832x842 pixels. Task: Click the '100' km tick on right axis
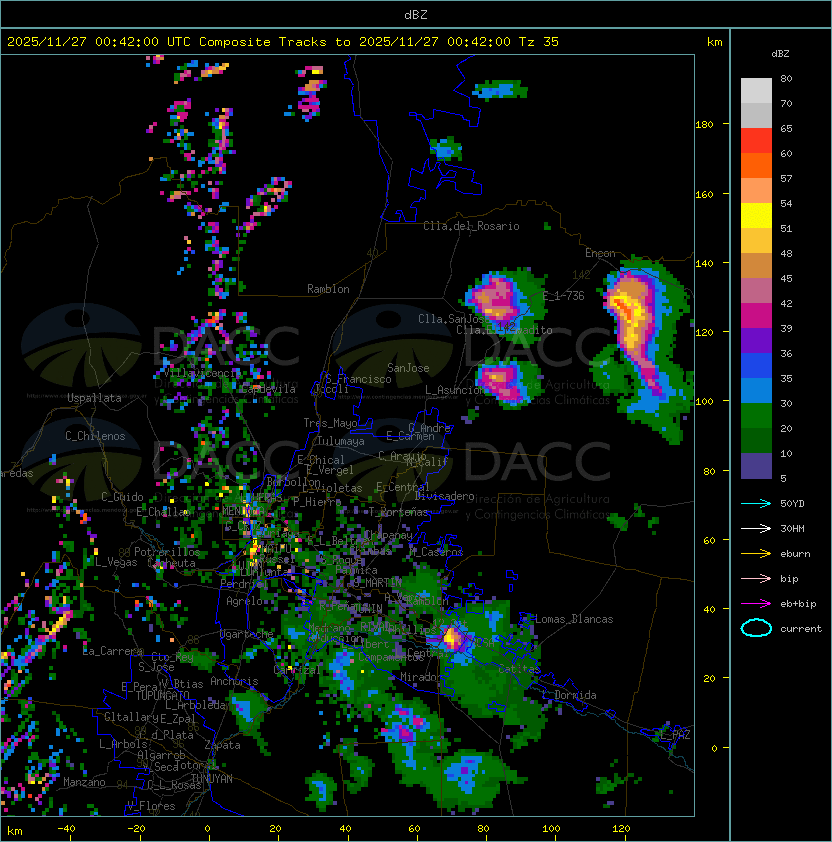pyautogui.click(x=704, y=402)
